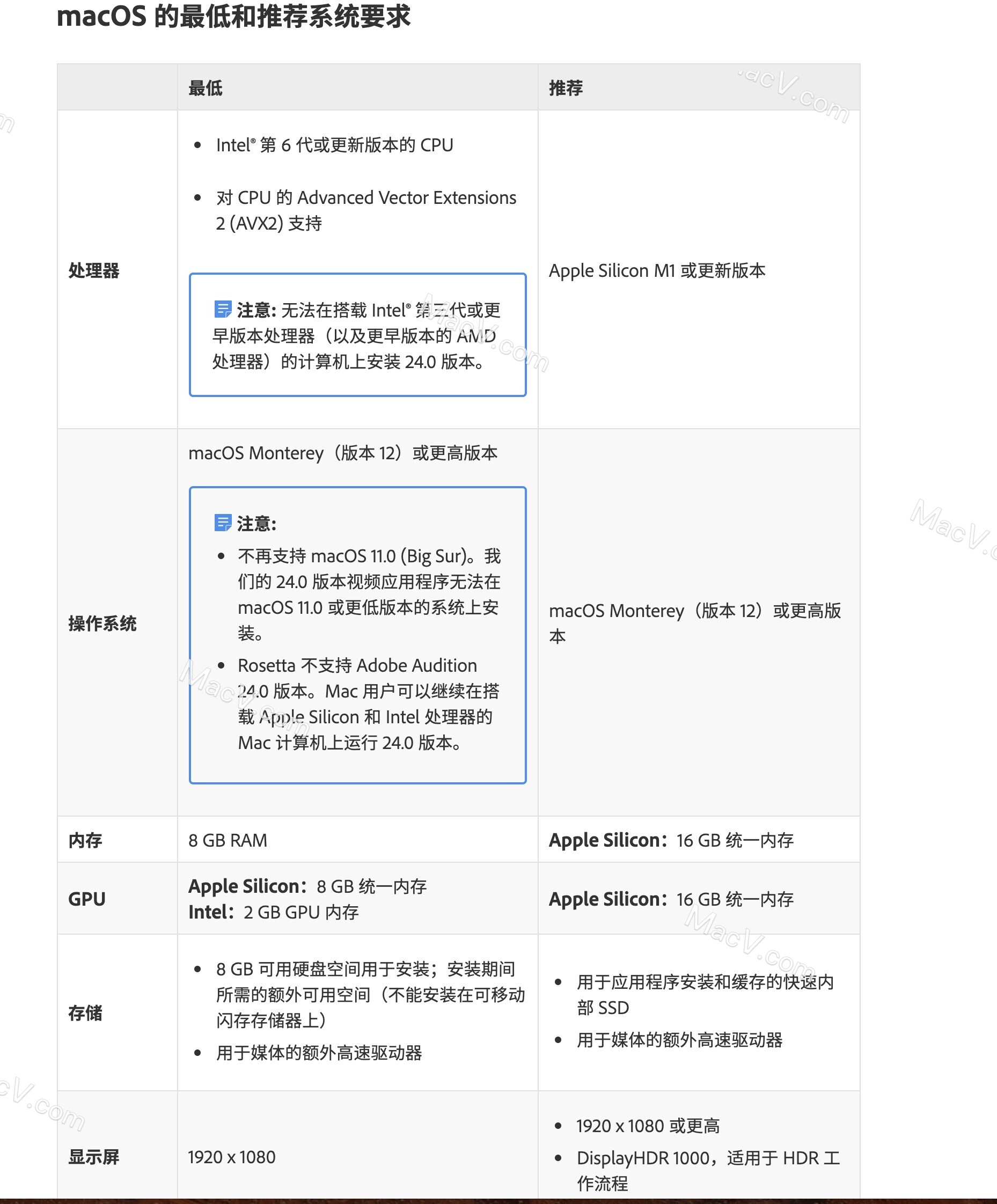Click minimum 'macOS Monterey（版本 12）或更高版本' text

click(343, 453)
